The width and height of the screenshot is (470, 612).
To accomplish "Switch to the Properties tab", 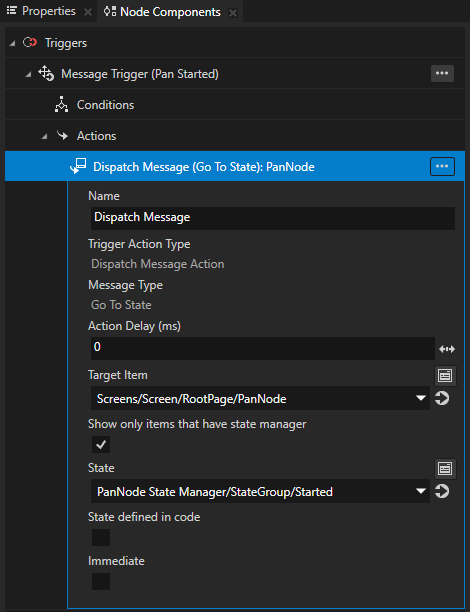I will point(48,11).
